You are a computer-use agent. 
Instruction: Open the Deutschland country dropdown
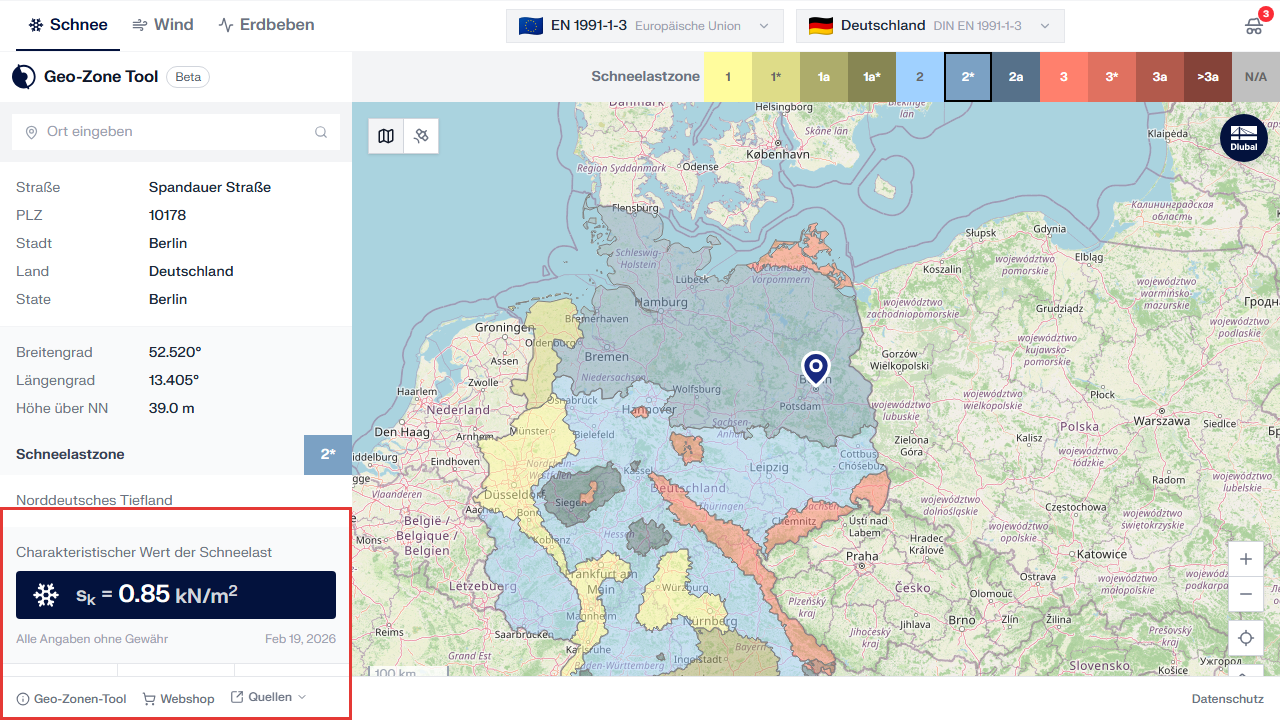(x=930, y=26)
